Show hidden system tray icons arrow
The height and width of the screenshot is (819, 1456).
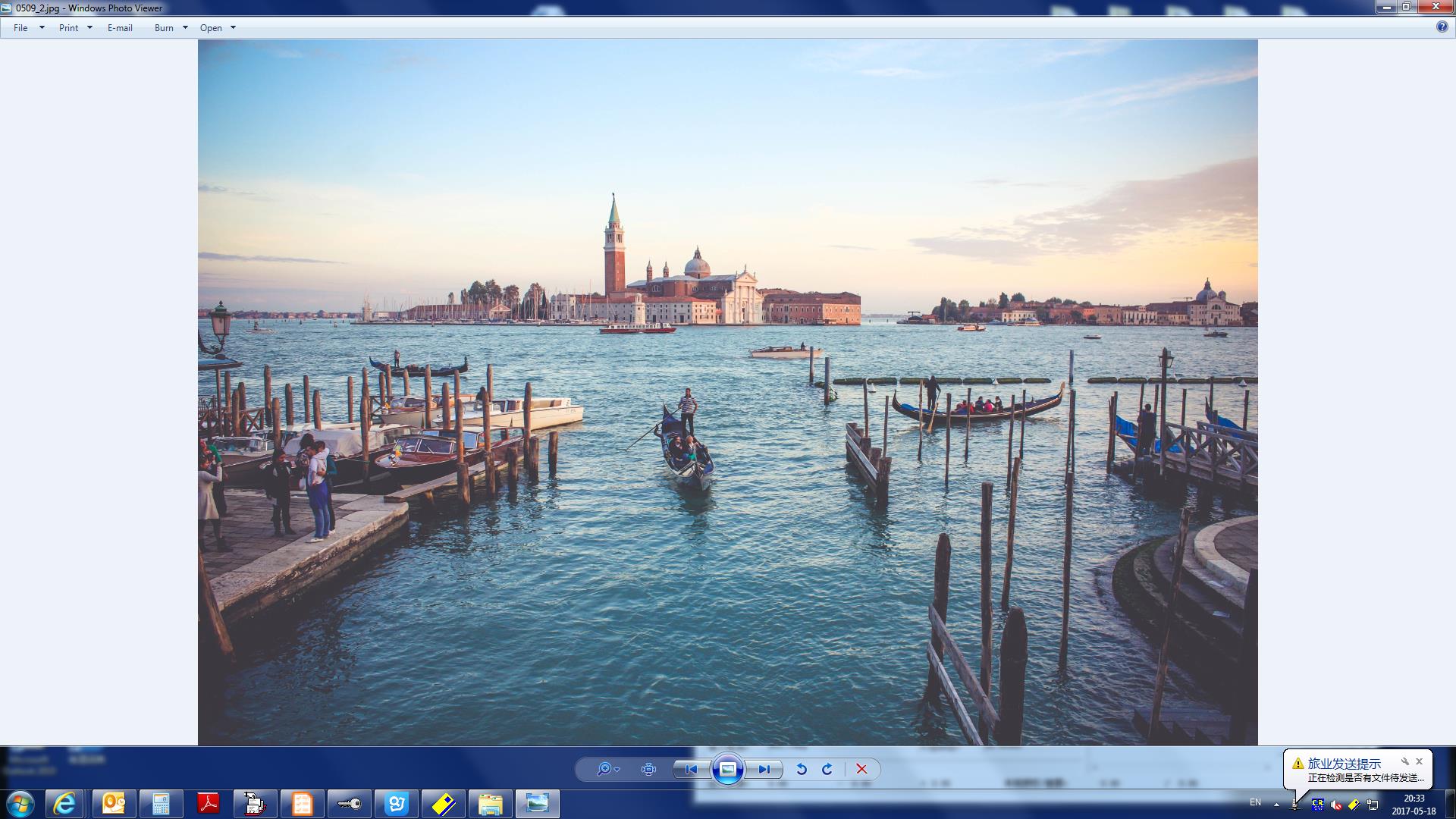[x=1276, y=804]
